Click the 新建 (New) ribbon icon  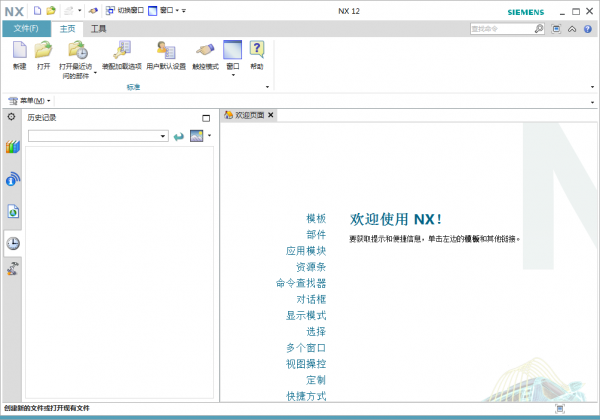tap(20, 55)
